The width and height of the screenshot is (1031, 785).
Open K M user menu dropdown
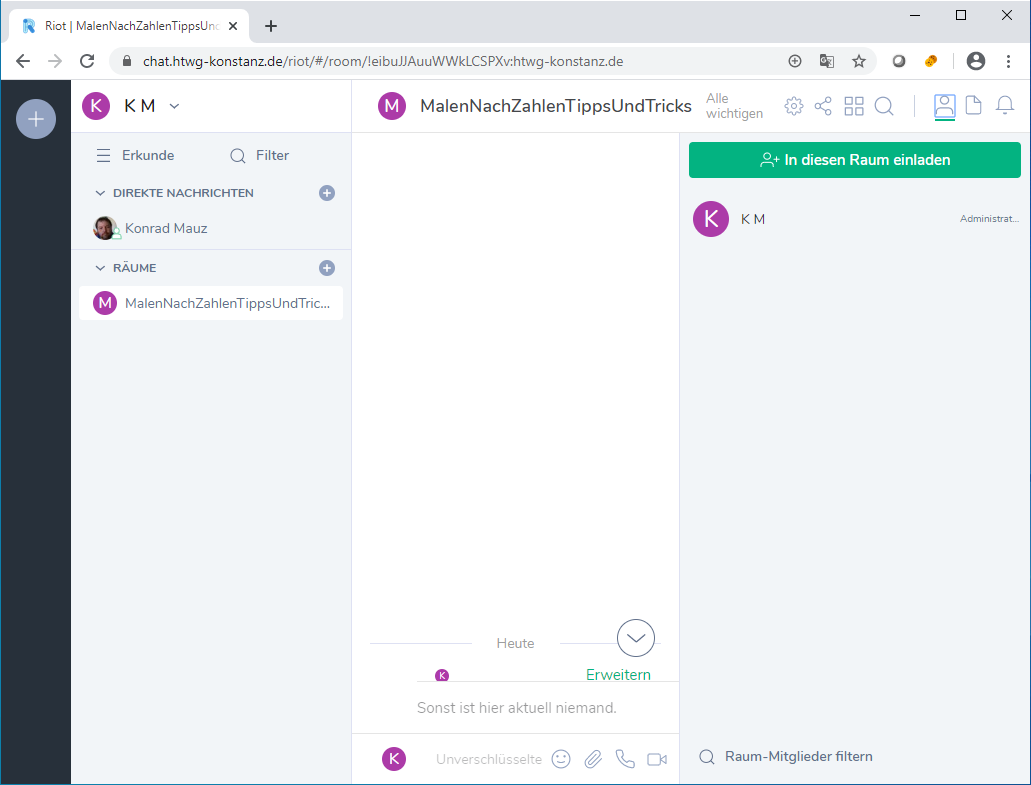(x=174, y=106)
